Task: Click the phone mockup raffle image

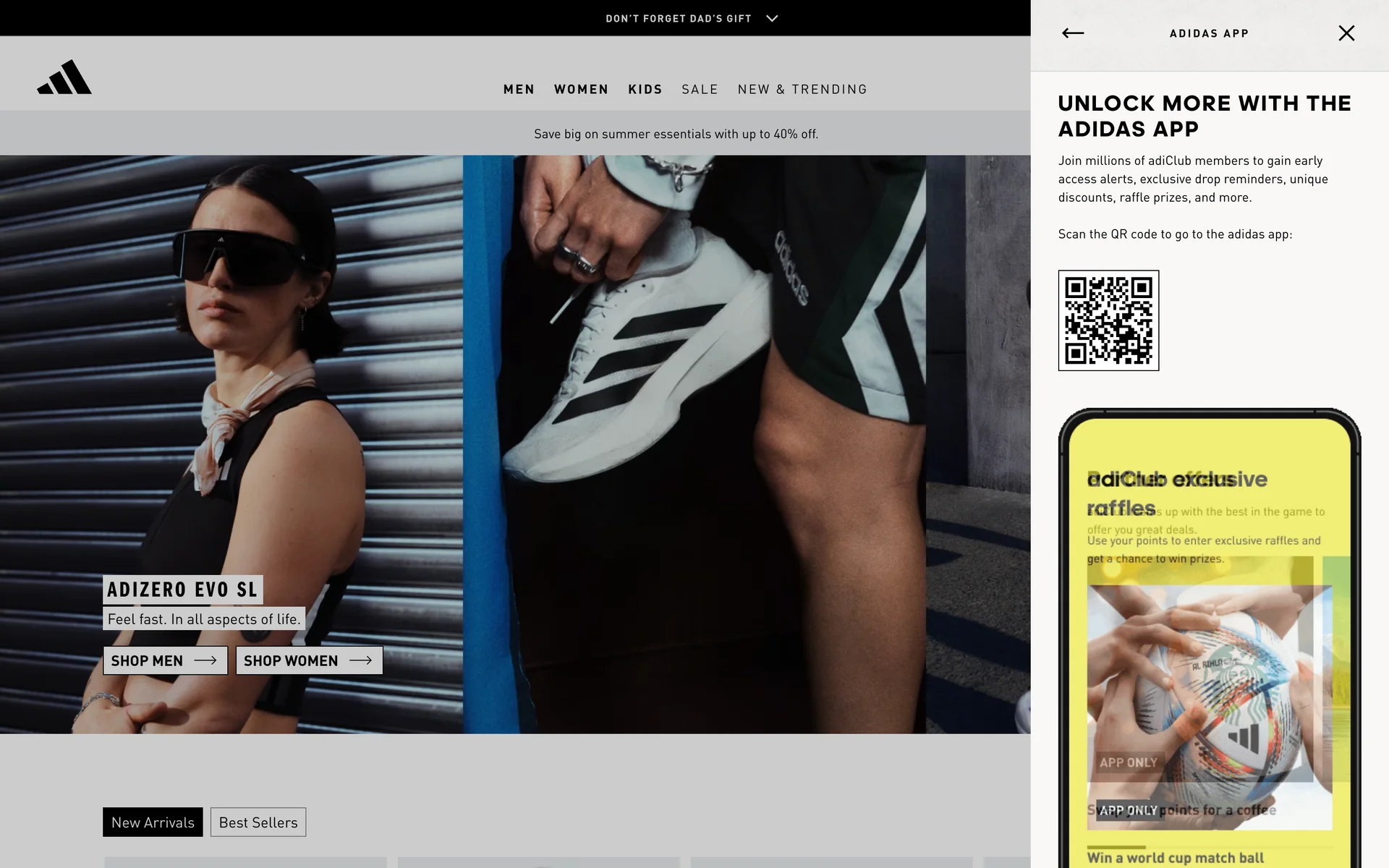Action: click(x=1209, y=694)
